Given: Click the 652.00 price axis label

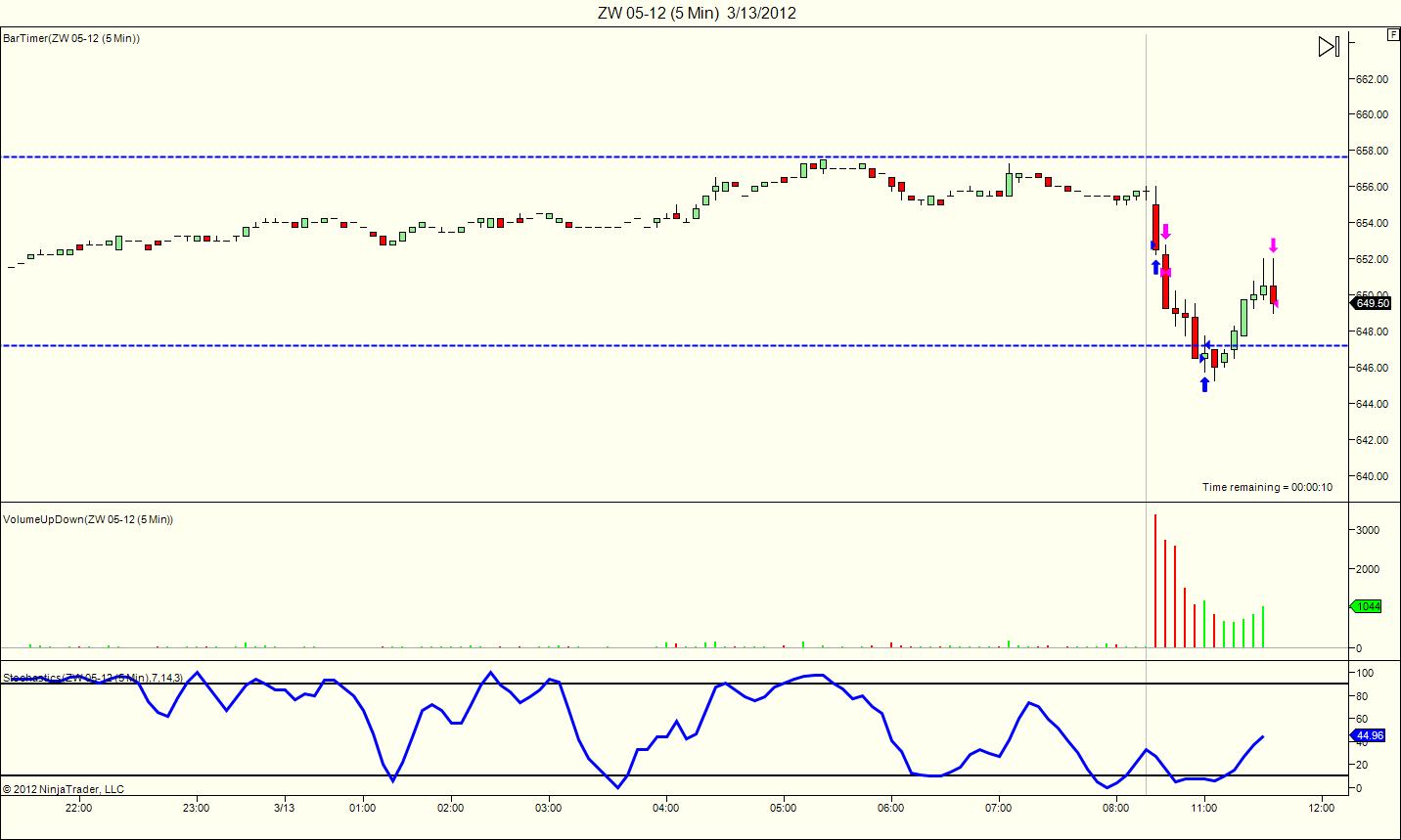Looking at the screenshot, I should [x=1374, y=259].
